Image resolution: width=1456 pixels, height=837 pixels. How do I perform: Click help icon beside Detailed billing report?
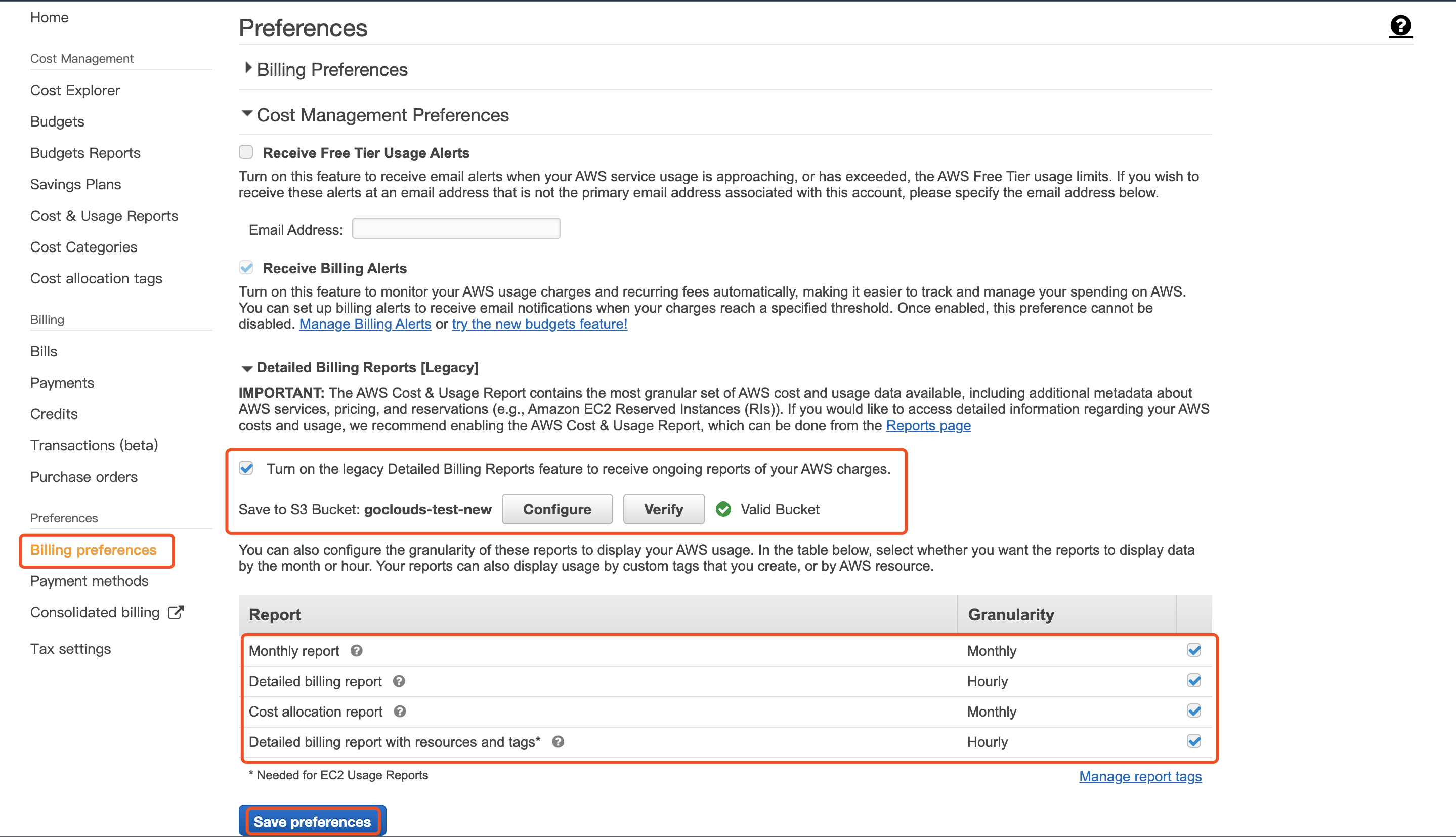399,681
